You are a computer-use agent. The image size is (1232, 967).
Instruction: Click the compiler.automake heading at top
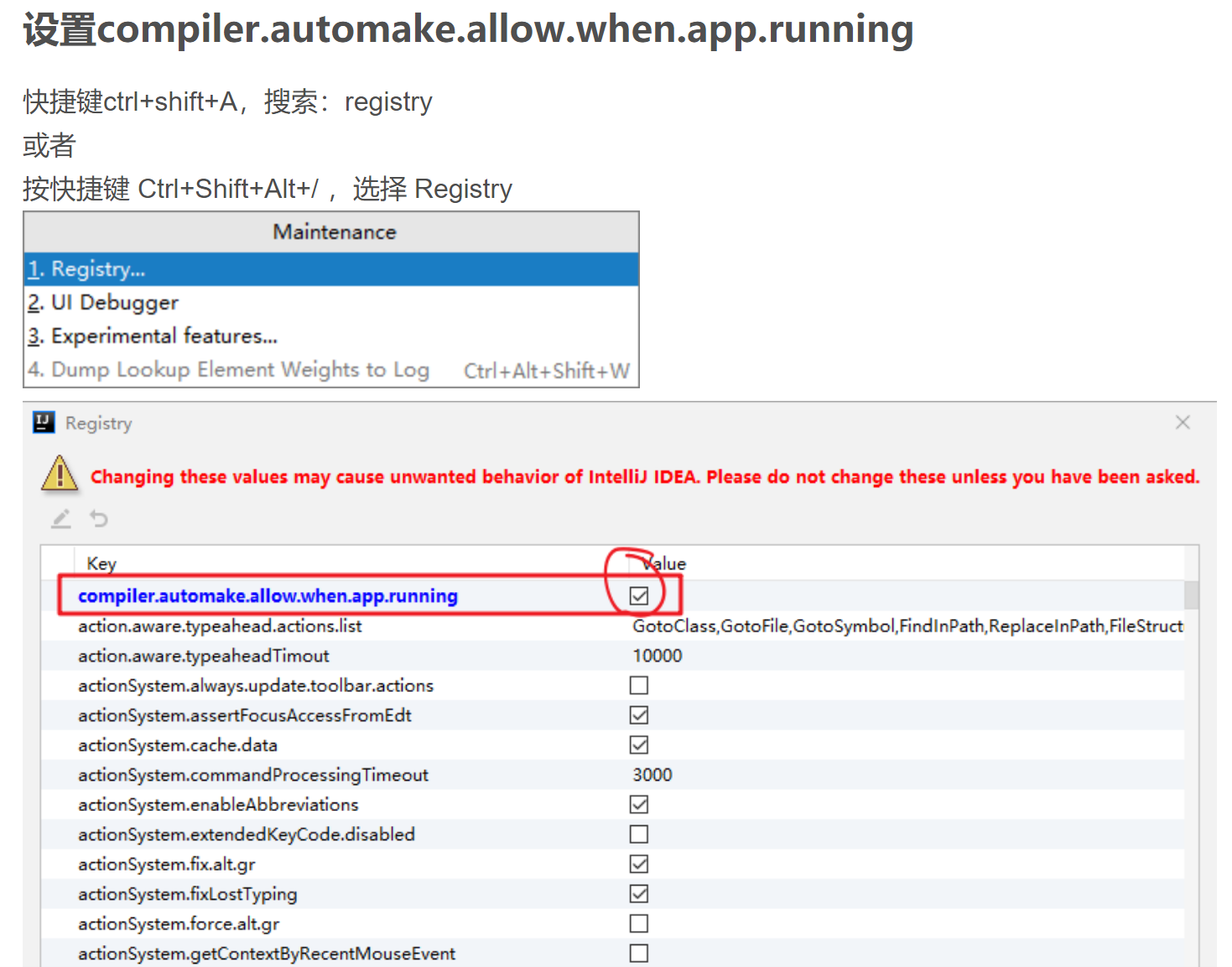pyautogui.click(x=468, y=29)
